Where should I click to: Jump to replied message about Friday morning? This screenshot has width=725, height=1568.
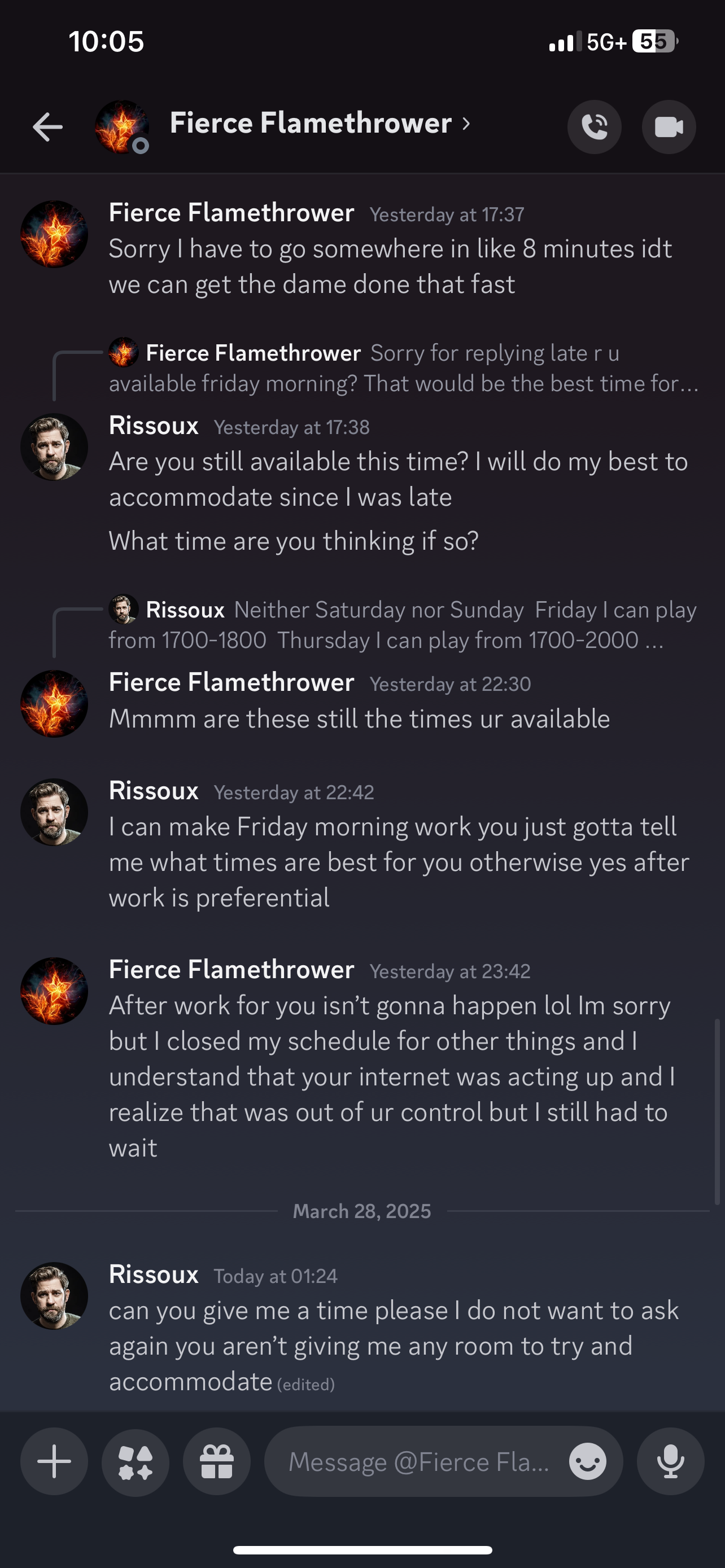402,368
